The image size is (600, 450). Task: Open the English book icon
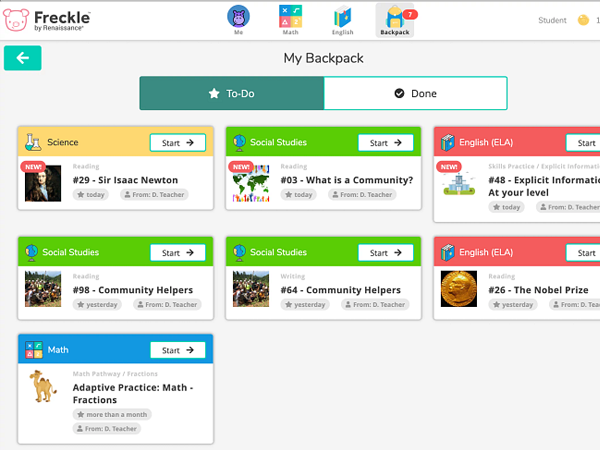click(x=342, y=17)
